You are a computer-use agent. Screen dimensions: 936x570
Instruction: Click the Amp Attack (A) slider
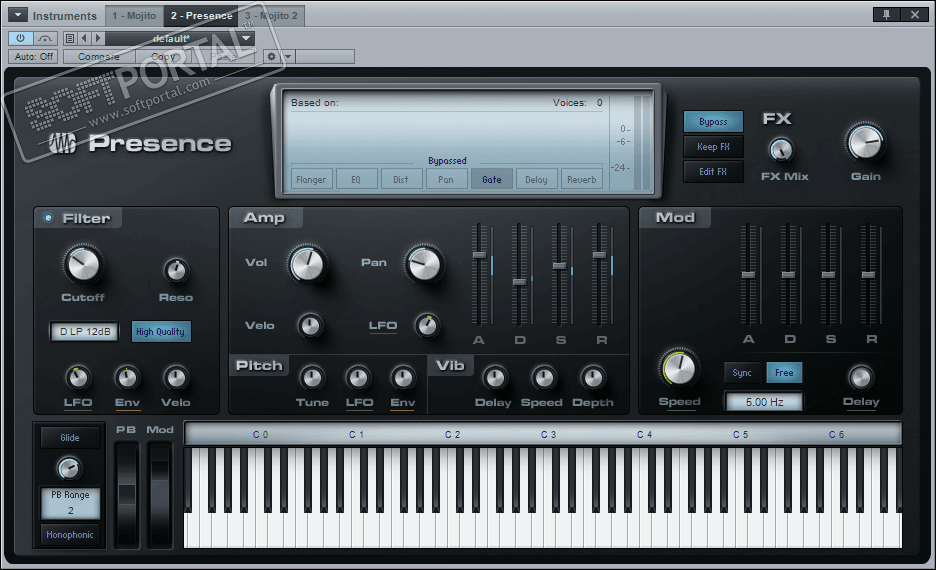click(x=479, y=255)
